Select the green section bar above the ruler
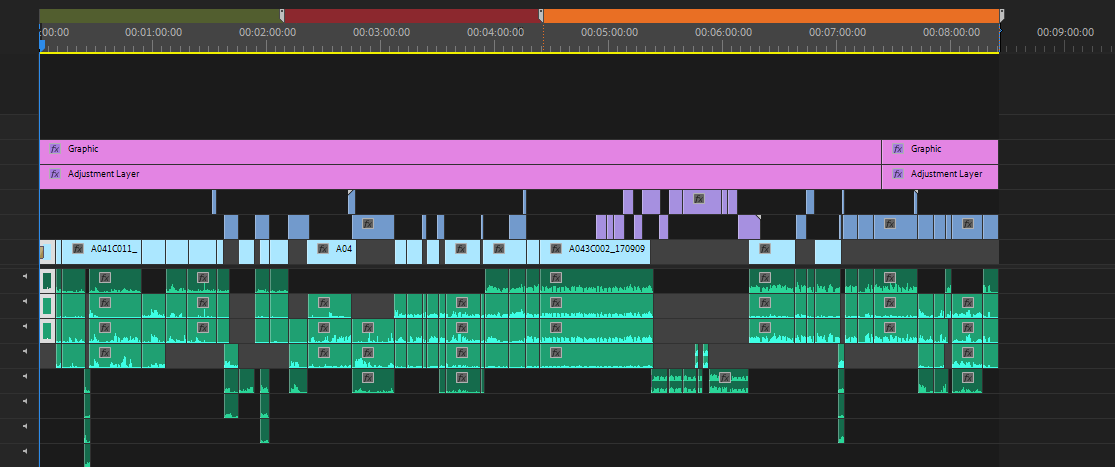The image size is (1115, 467). coord(160,16)
